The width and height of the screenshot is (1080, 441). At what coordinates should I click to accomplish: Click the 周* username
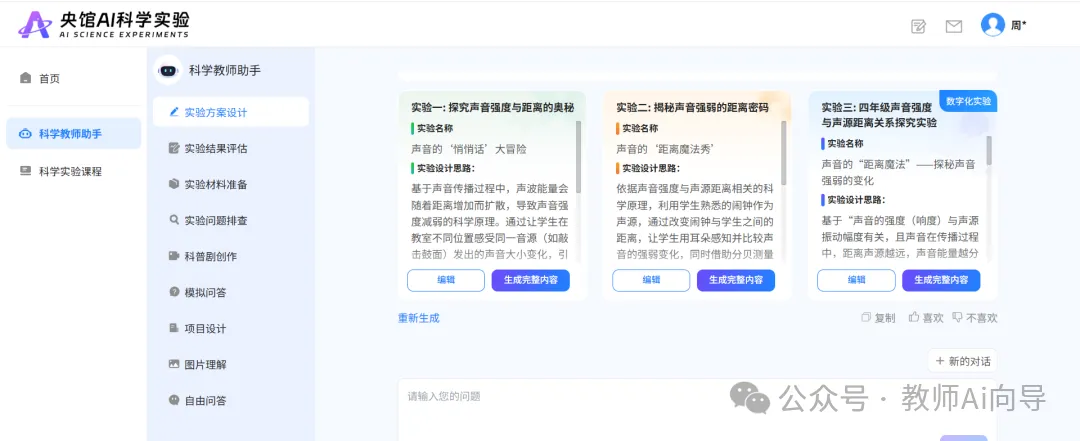click(x=1019, y=25)
